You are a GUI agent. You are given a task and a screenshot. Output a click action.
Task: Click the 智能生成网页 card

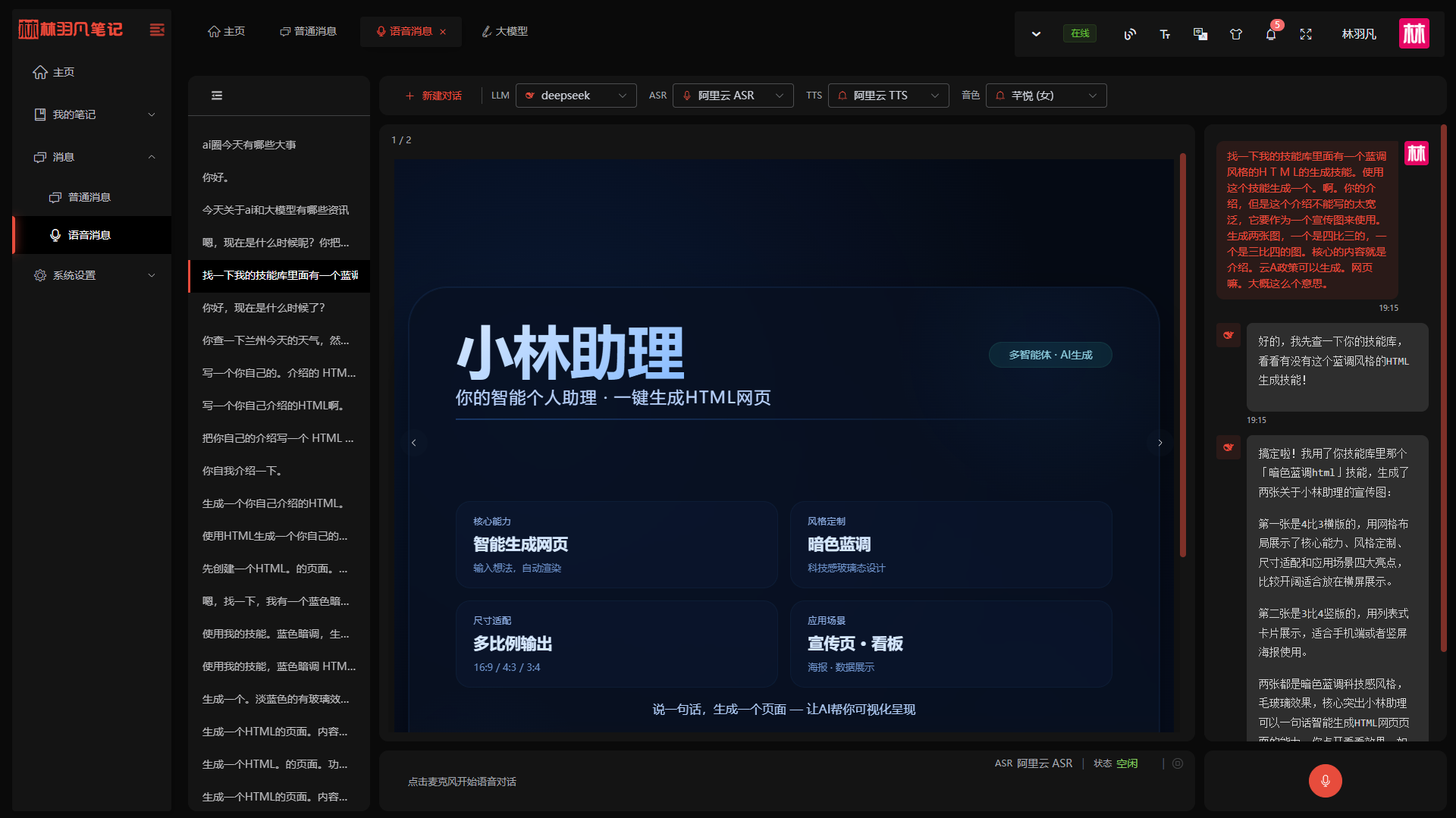pyautogui.click(x=617, y=544)
